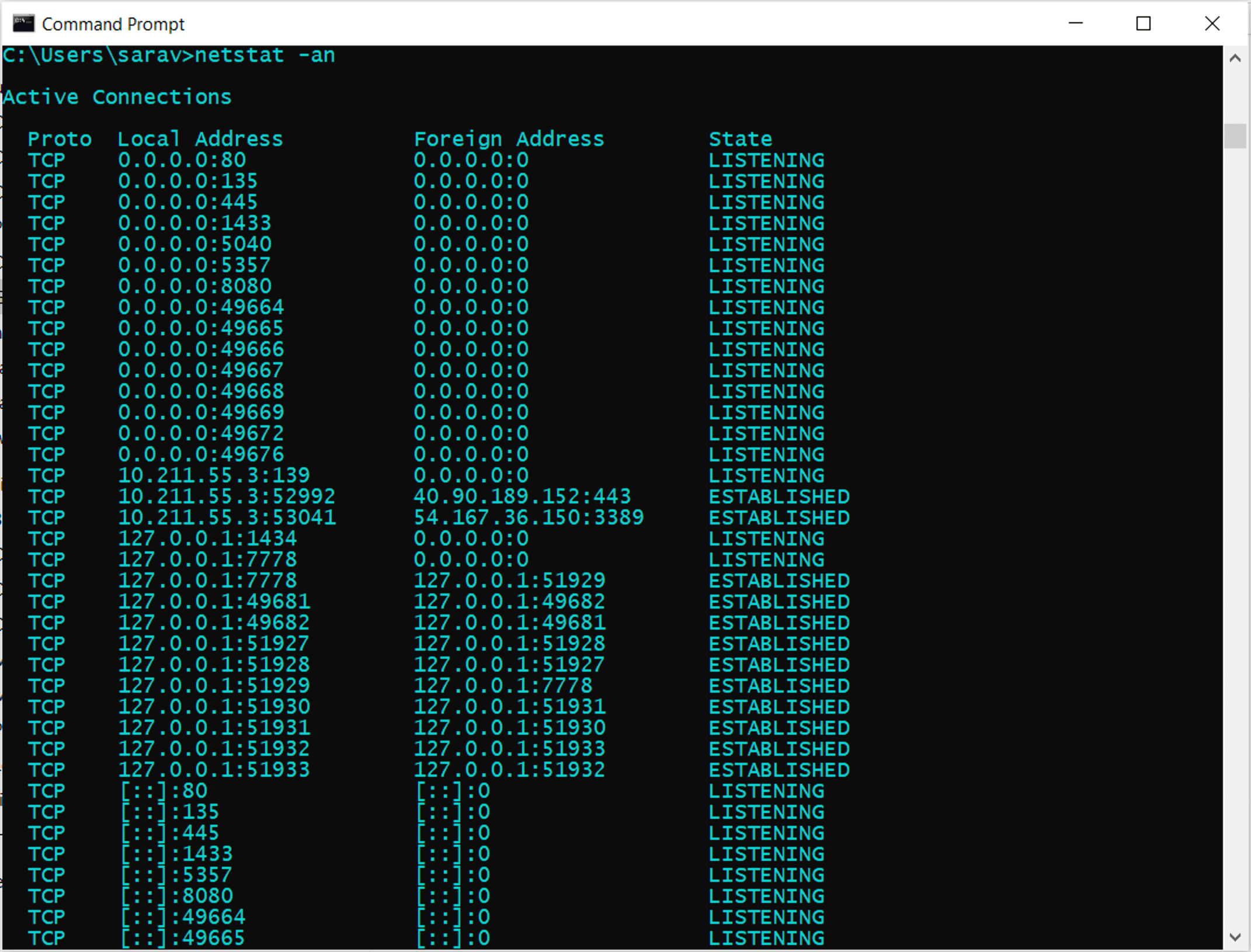1251x952 pixels.
Task: Click the 'Active Connections' heading
Action: [x=117, y=97]
